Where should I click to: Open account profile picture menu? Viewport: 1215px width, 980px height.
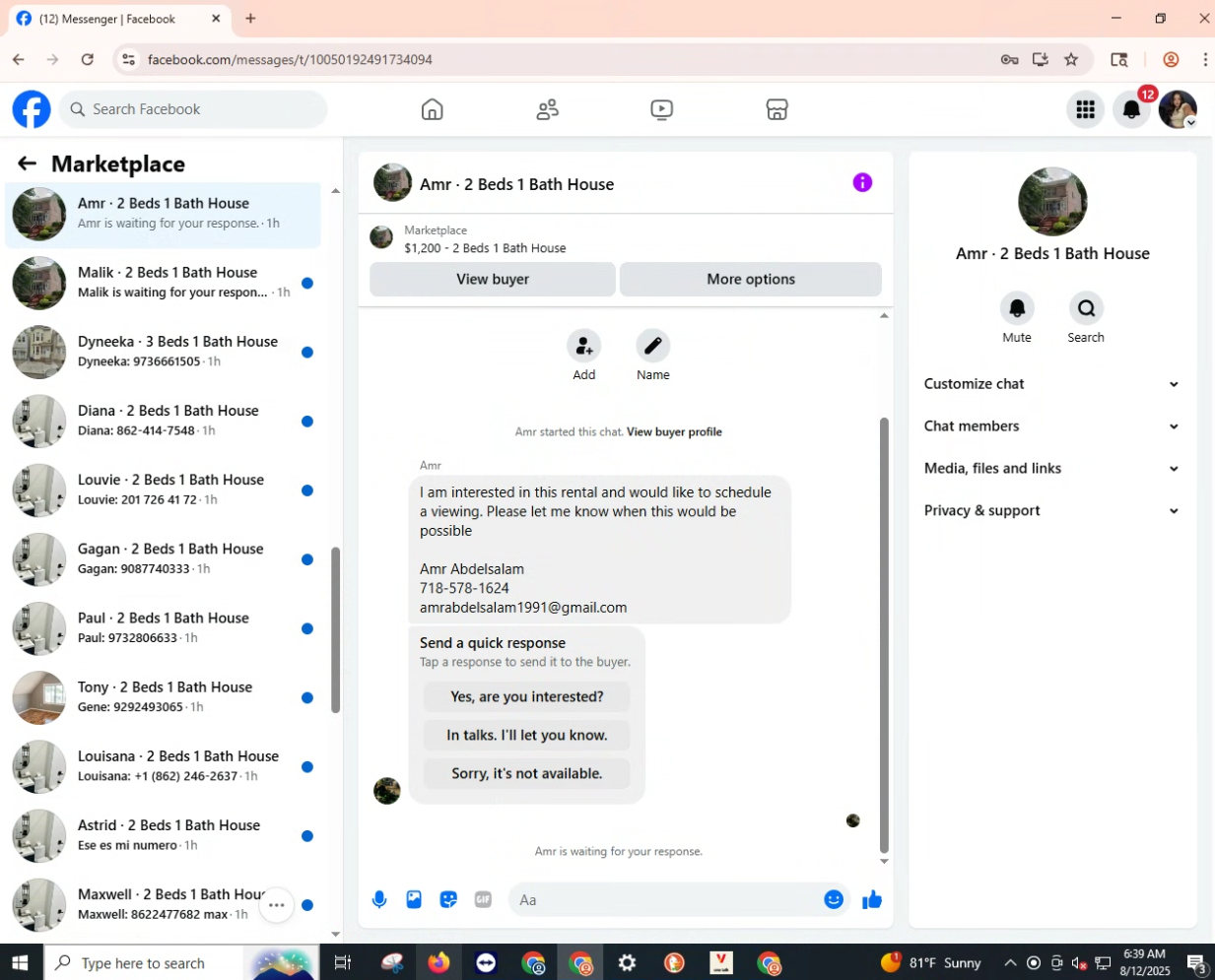pos(1178,109)
